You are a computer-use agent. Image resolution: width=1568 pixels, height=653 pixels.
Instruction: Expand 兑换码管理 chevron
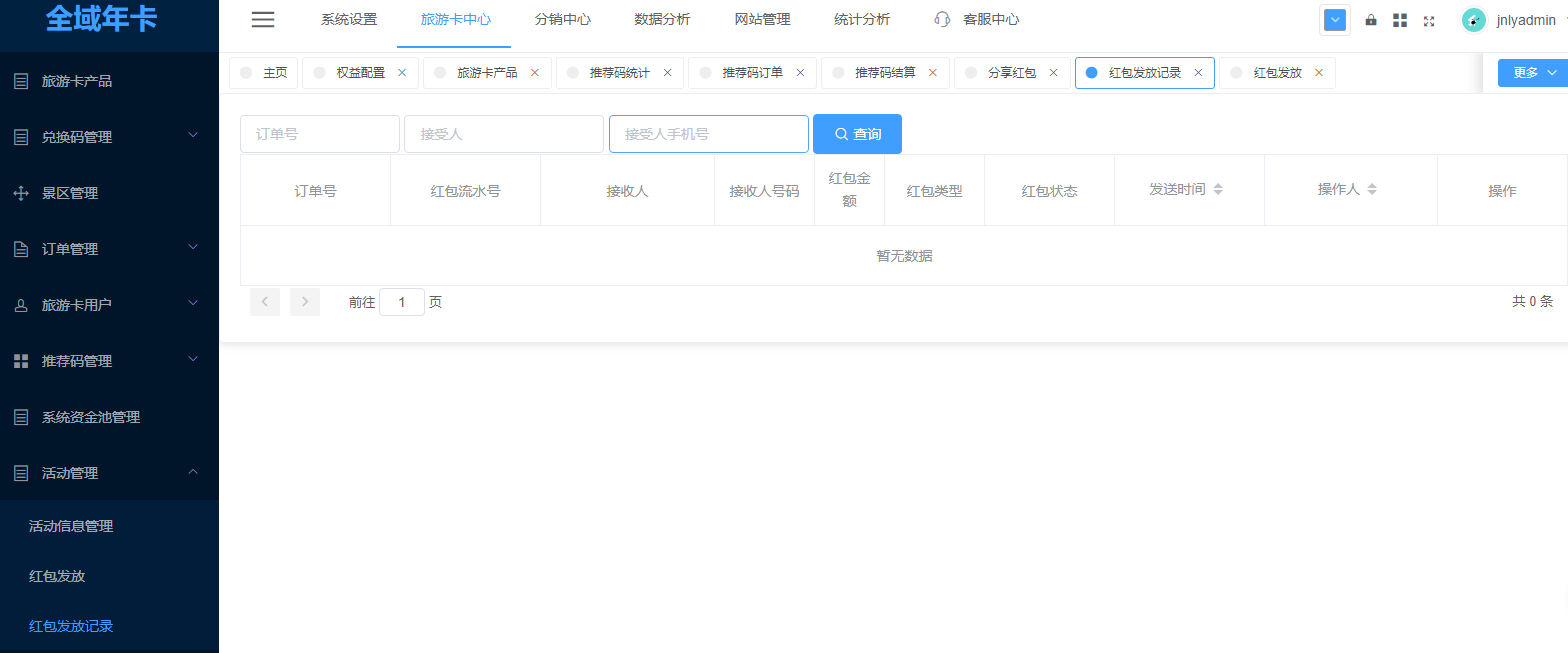(x=194, y=135)
